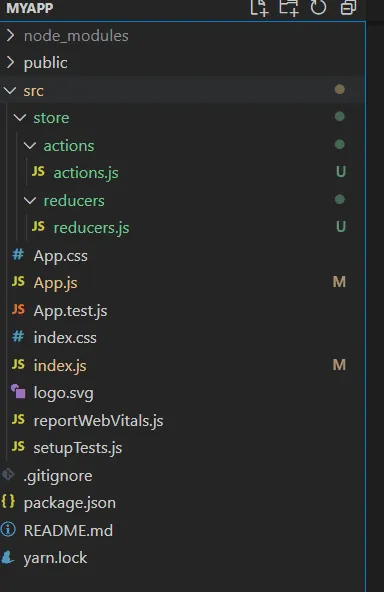Click the orange JS test icon beside App.test.js
The height and width of the screenshot is (592, 384).
pos(18,309)
